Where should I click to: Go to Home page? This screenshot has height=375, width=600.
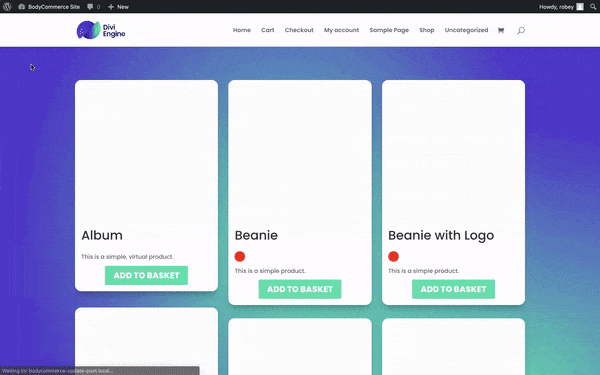coord(242,30)
